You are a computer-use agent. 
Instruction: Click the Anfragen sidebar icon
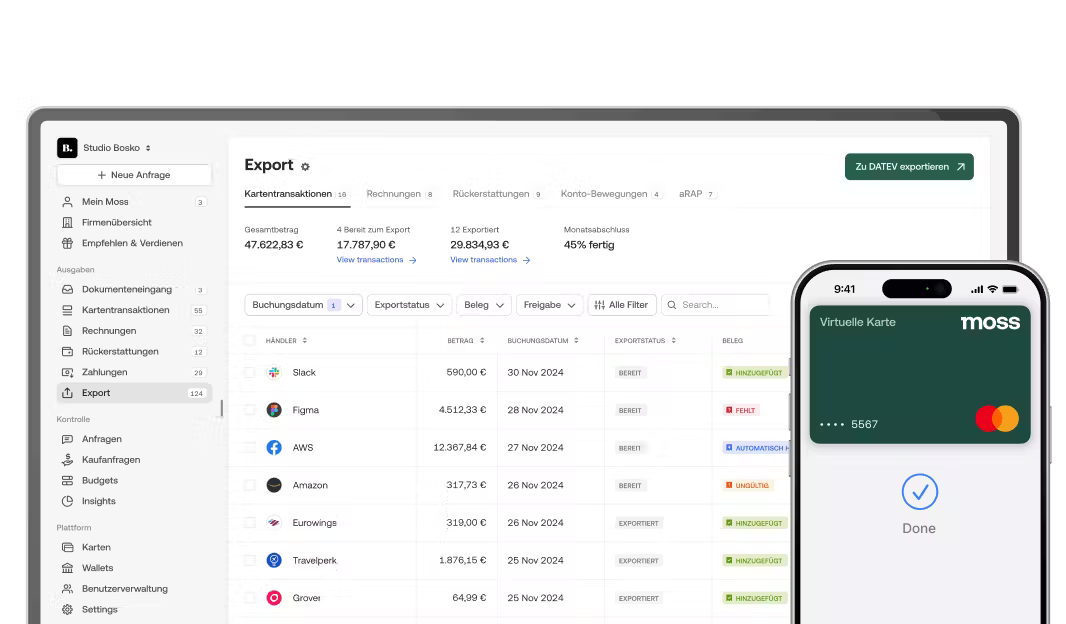[67, 439]
